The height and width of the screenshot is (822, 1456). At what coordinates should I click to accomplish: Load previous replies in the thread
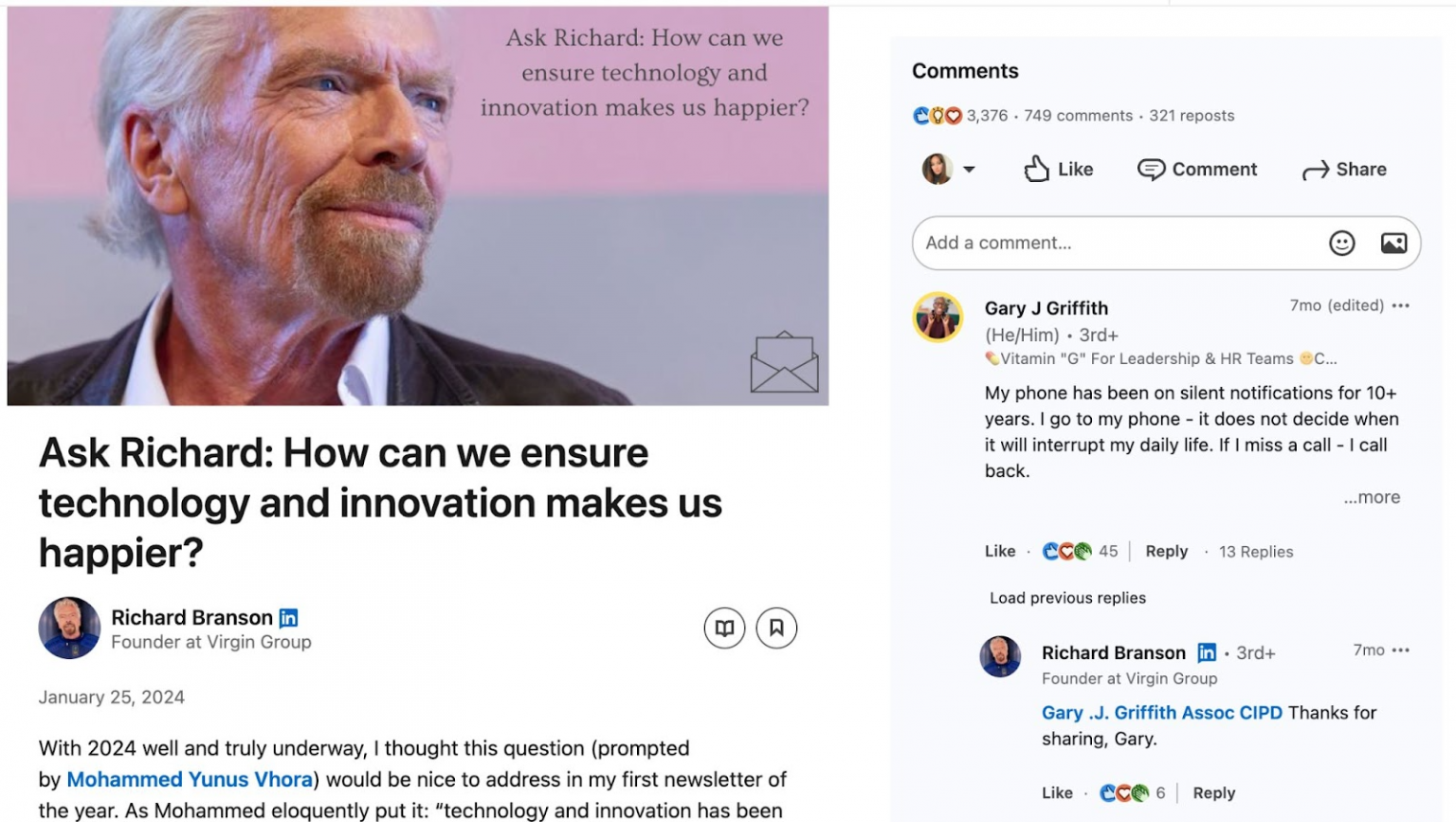pos(1066,597)
